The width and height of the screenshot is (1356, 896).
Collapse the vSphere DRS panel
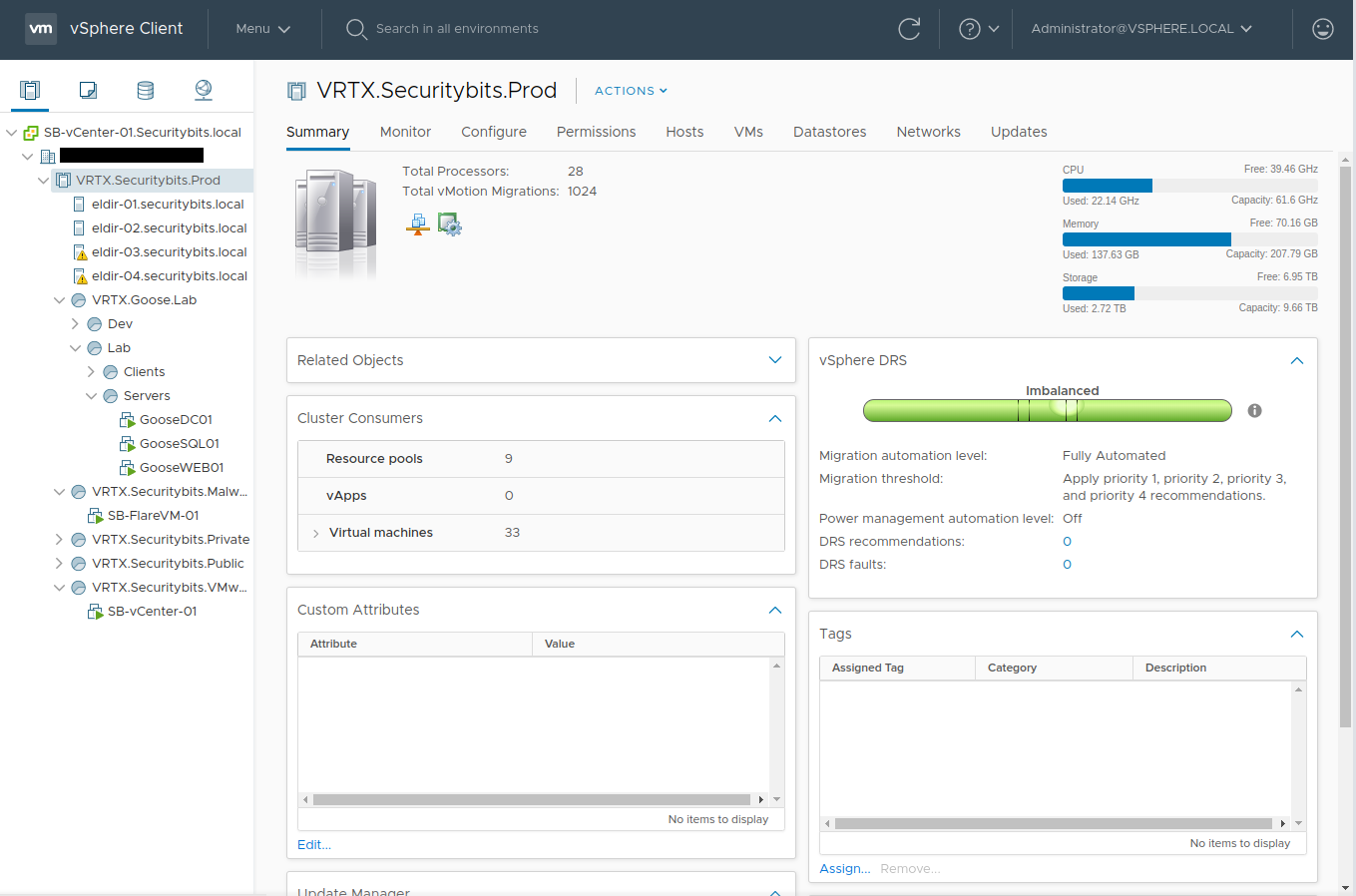[1297, 361]
